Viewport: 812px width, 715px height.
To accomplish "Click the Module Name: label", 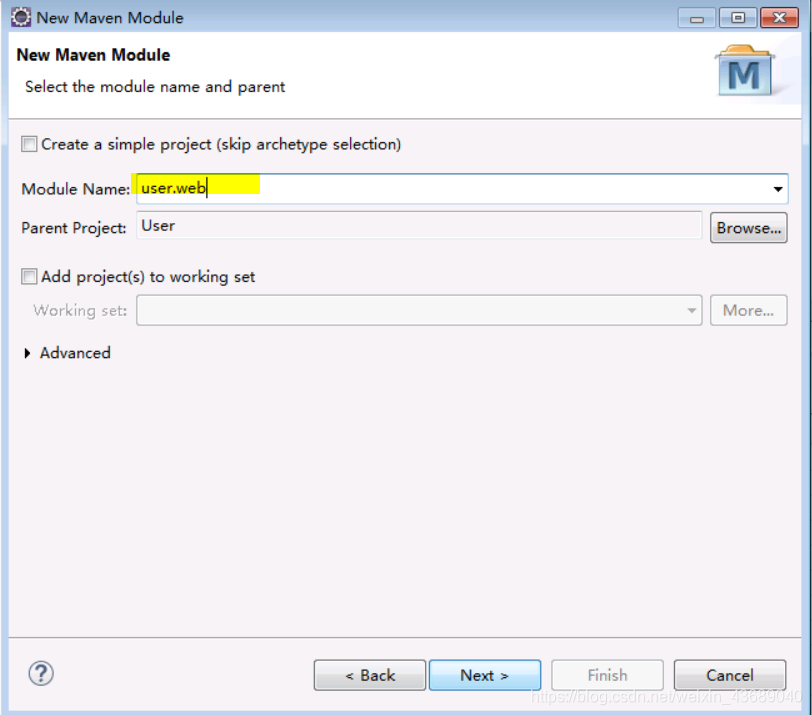I will [76, 189].
